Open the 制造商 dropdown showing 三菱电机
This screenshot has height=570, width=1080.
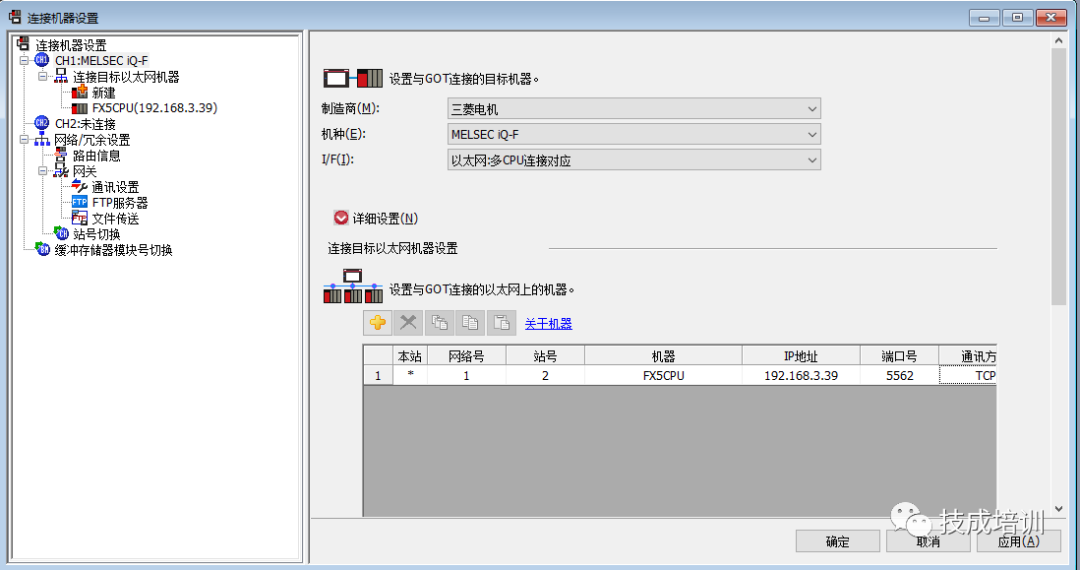click(634, 109)
